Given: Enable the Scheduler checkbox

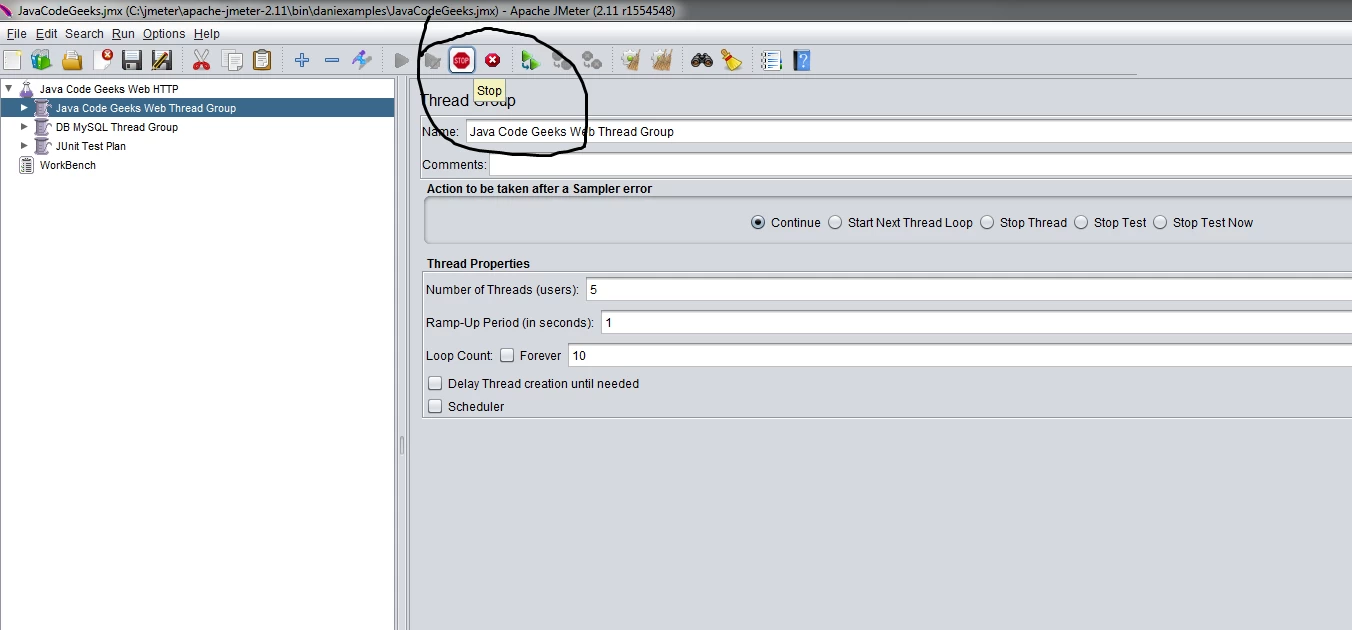Looking at the screenshot, I should 435,406.
